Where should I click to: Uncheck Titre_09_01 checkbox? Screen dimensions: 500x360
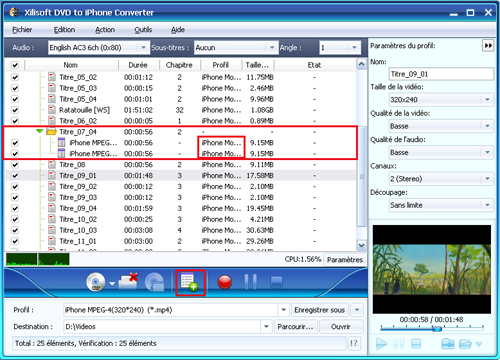click(15, 175)
